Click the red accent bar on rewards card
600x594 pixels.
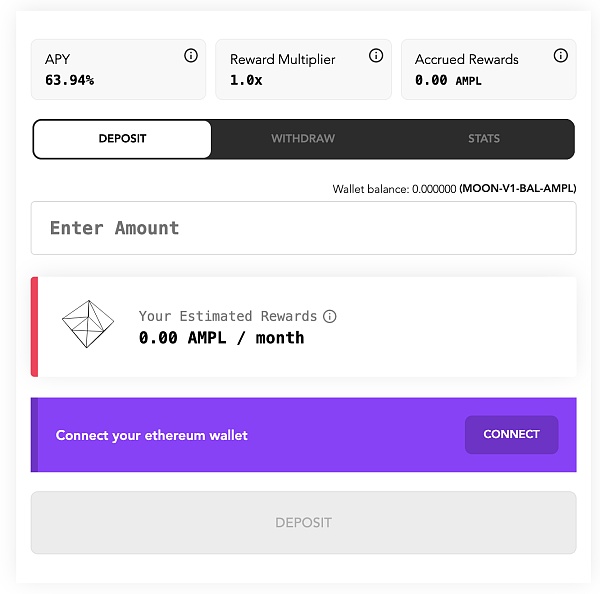click(34, 327)
